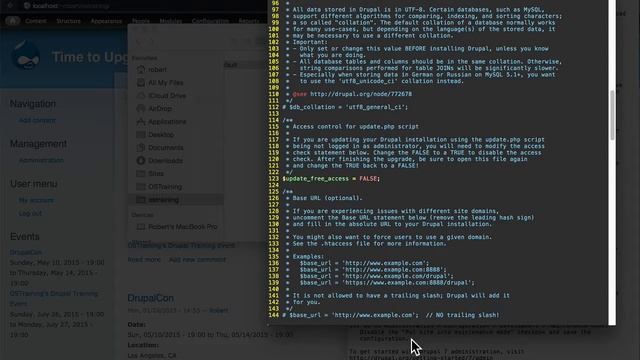Click the drupal.org/node/772678 URL in code

coord(361,94)
